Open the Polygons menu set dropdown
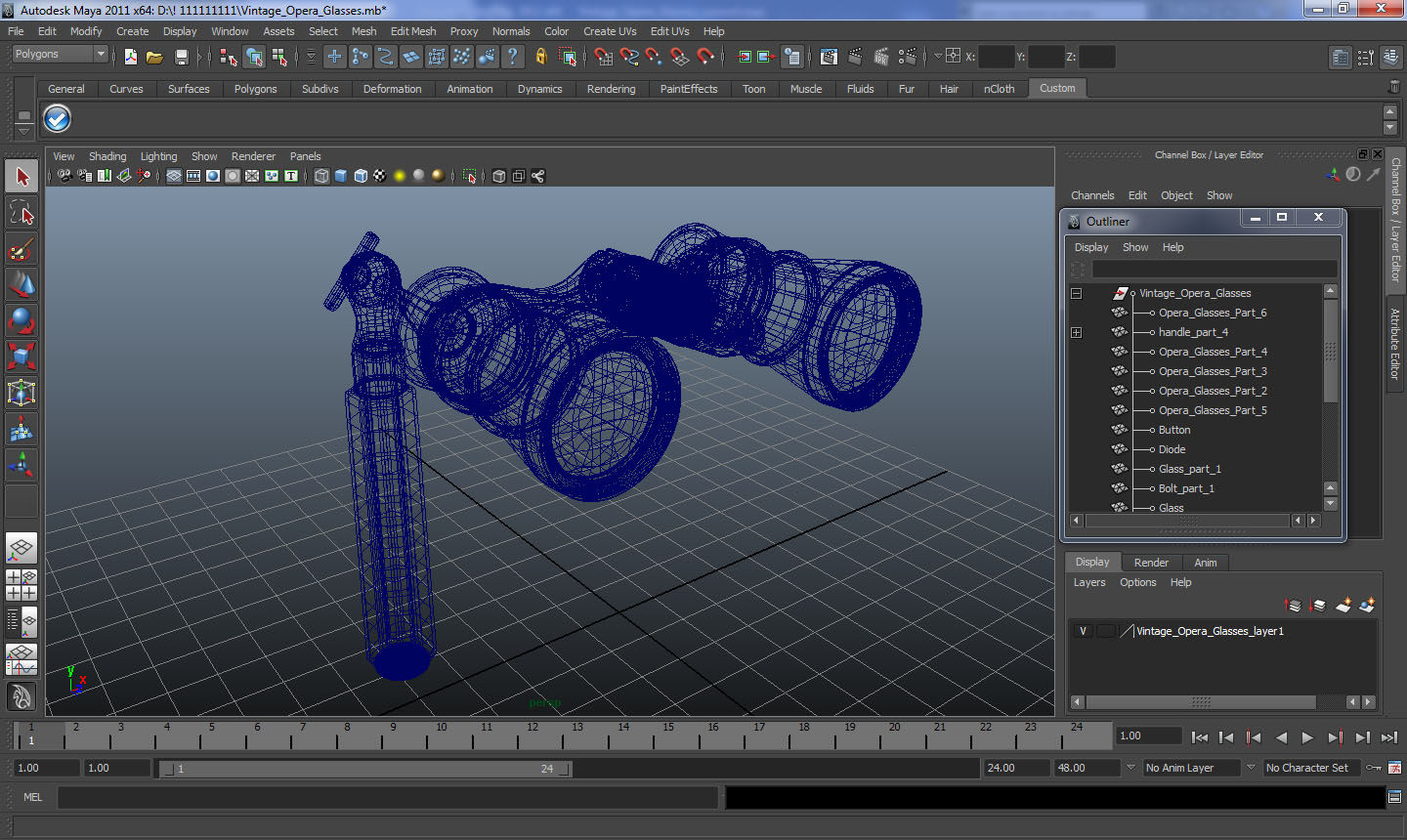Viewport: 1407px width, 840px height. click(59, 54)
